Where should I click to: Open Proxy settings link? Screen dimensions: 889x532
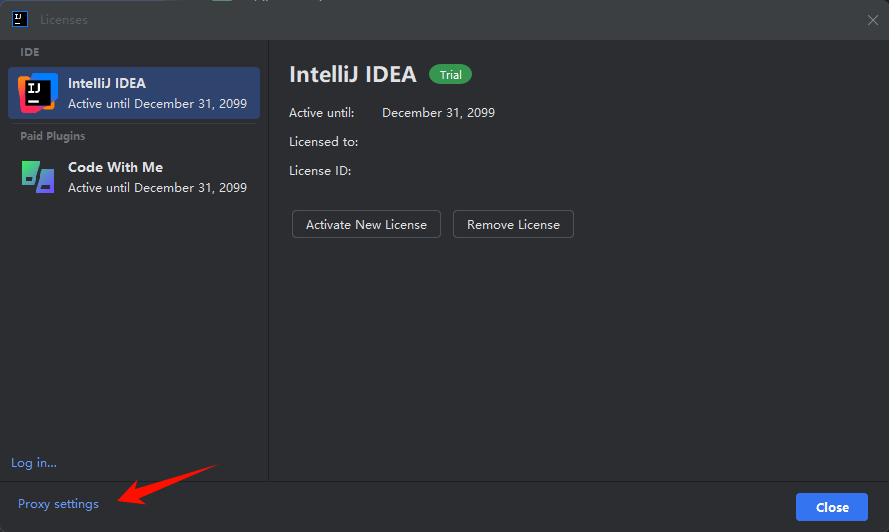pos(58,504)
